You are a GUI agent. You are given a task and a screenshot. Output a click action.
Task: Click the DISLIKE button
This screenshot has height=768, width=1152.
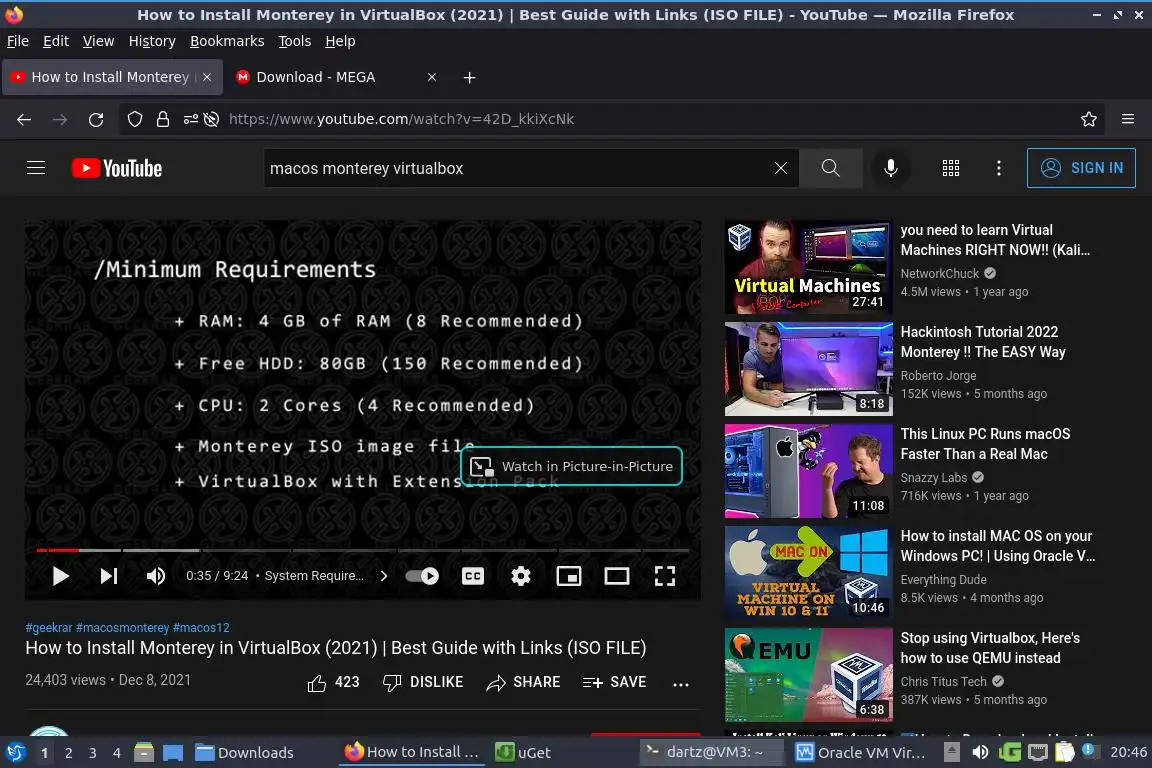[x=423, y=683]
